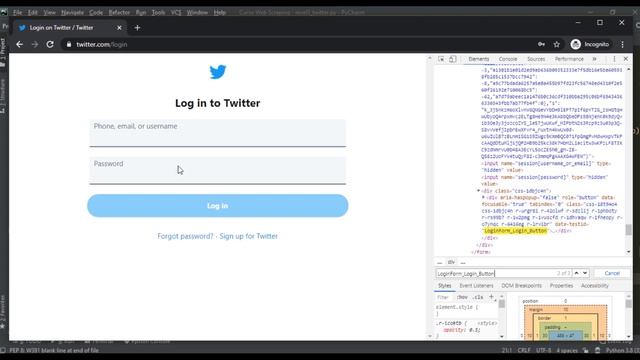Bookmark this page with the star
This screenshot has width=640, height=360.
pos(557,44)
